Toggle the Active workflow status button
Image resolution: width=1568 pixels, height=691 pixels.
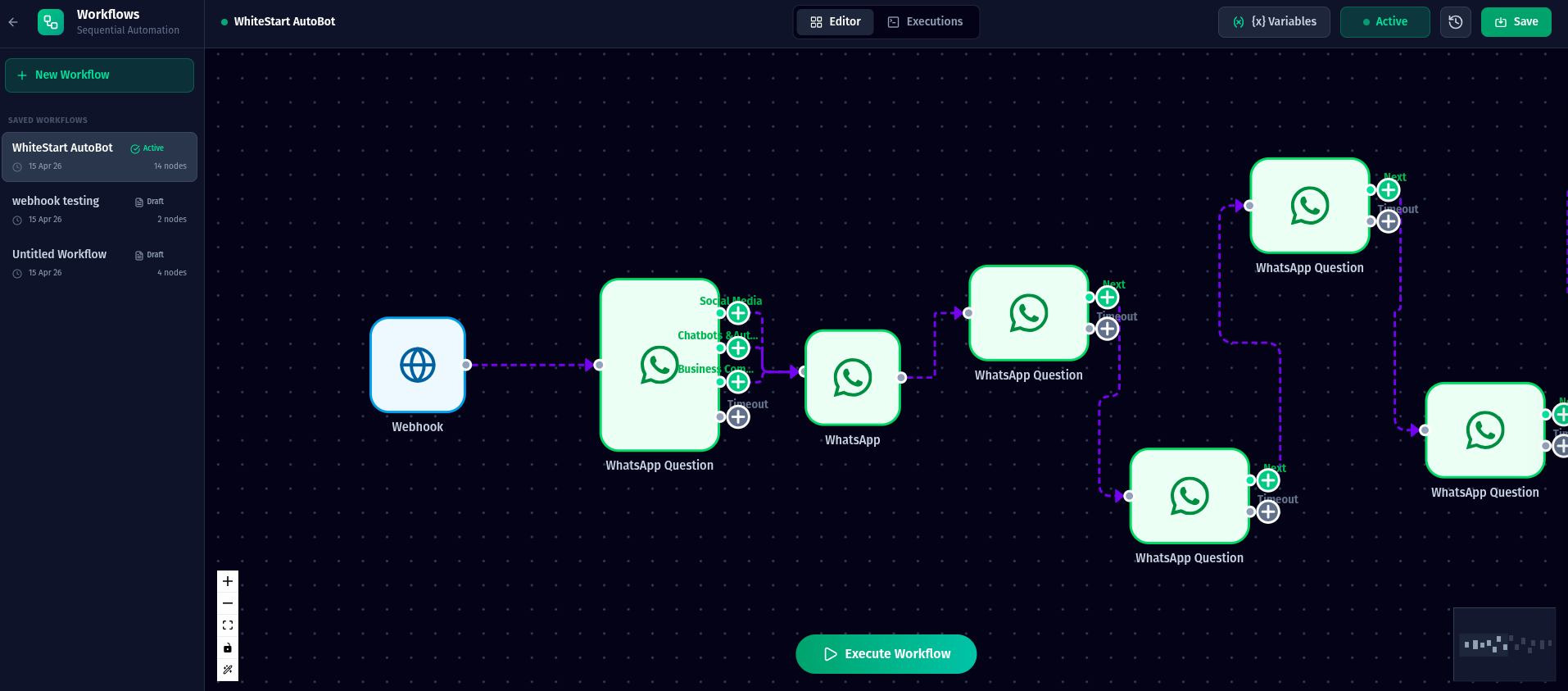[x=1384, y=22]
